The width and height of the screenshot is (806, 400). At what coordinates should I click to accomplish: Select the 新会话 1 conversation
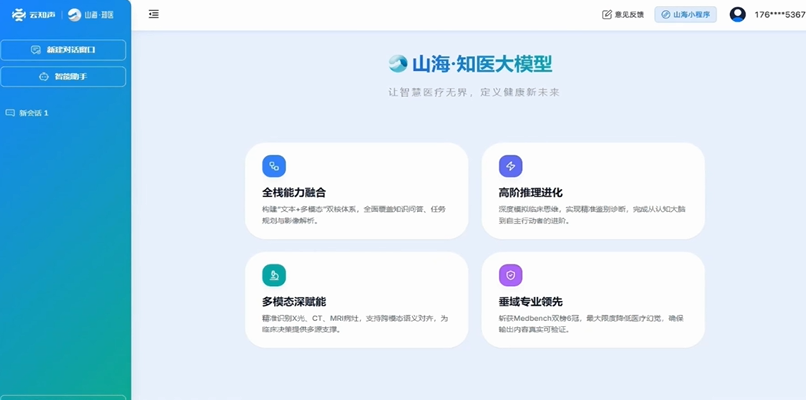(34, 113)
